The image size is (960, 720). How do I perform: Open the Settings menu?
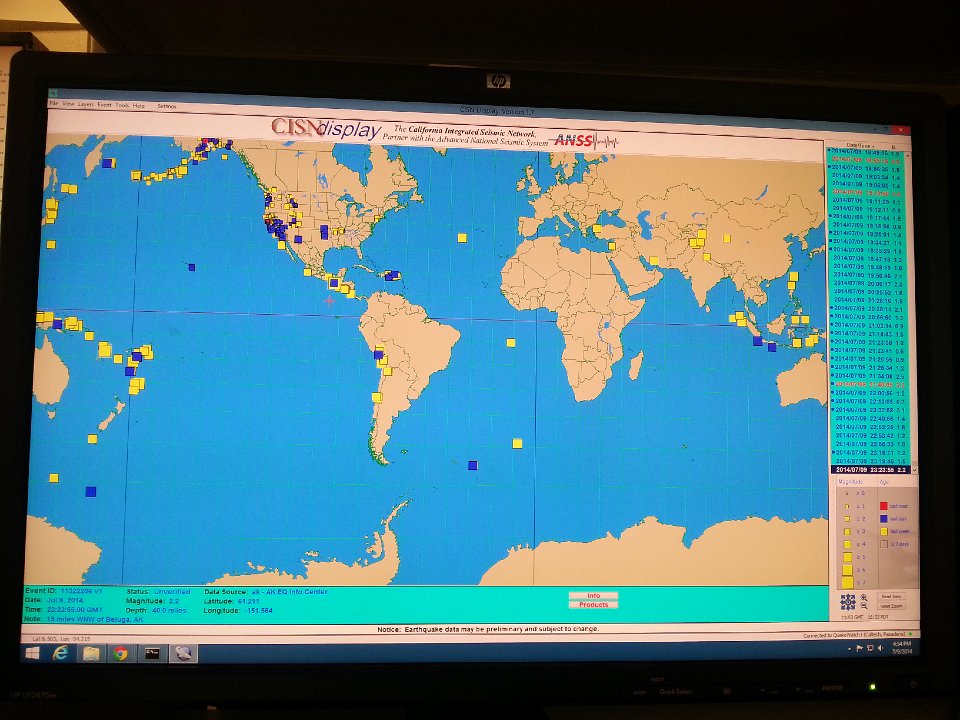click(x=166, y=105)
